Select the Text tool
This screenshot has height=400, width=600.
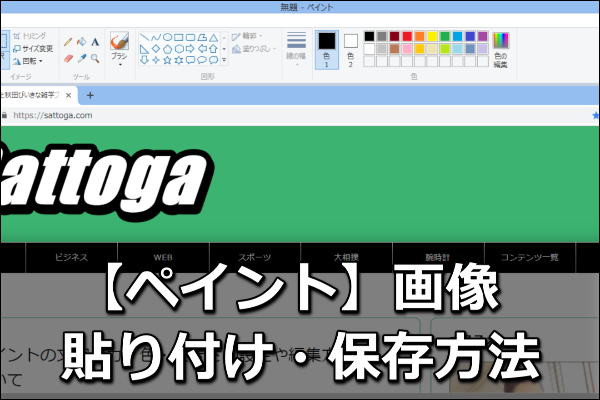[x=95, y=42]
